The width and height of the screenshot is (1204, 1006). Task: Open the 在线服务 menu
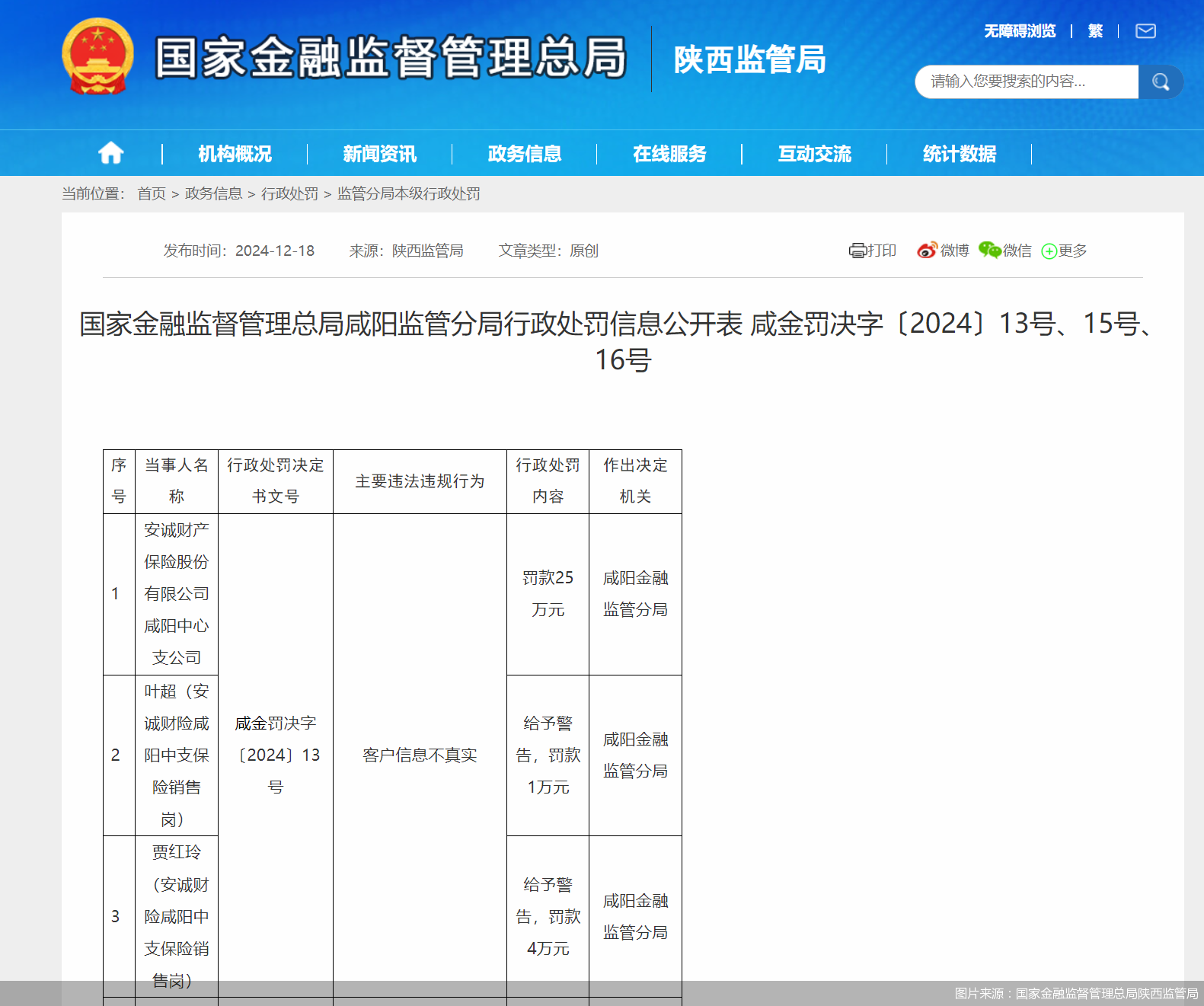tap(669, 154)
